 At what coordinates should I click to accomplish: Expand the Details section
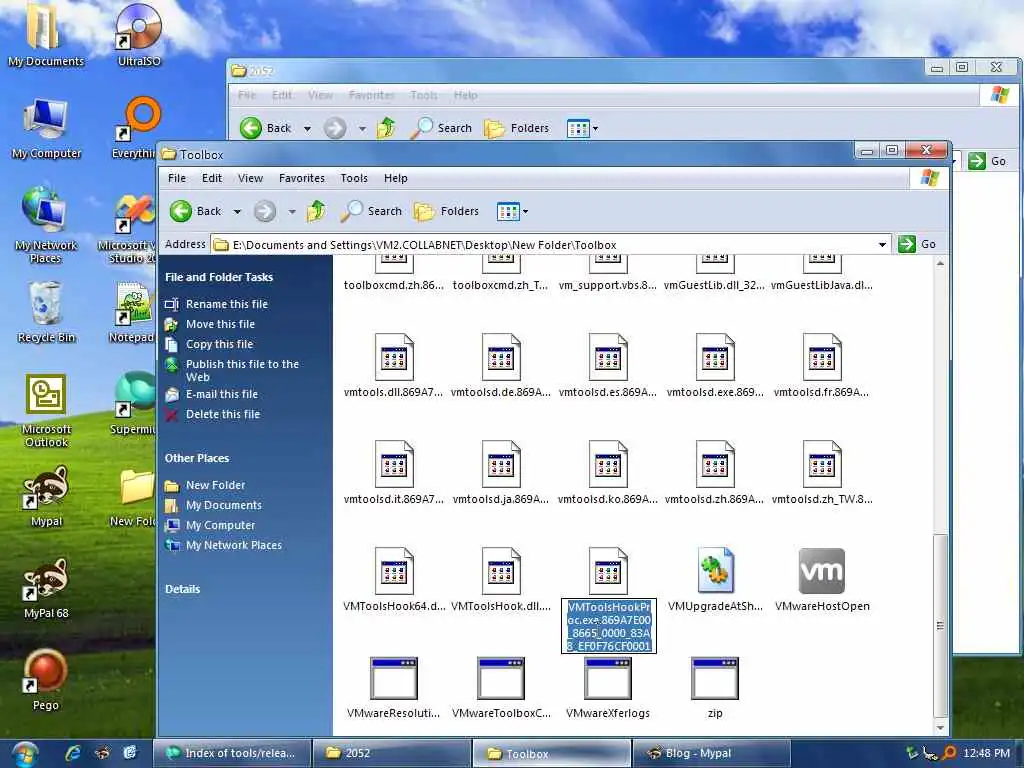(182, 589)
